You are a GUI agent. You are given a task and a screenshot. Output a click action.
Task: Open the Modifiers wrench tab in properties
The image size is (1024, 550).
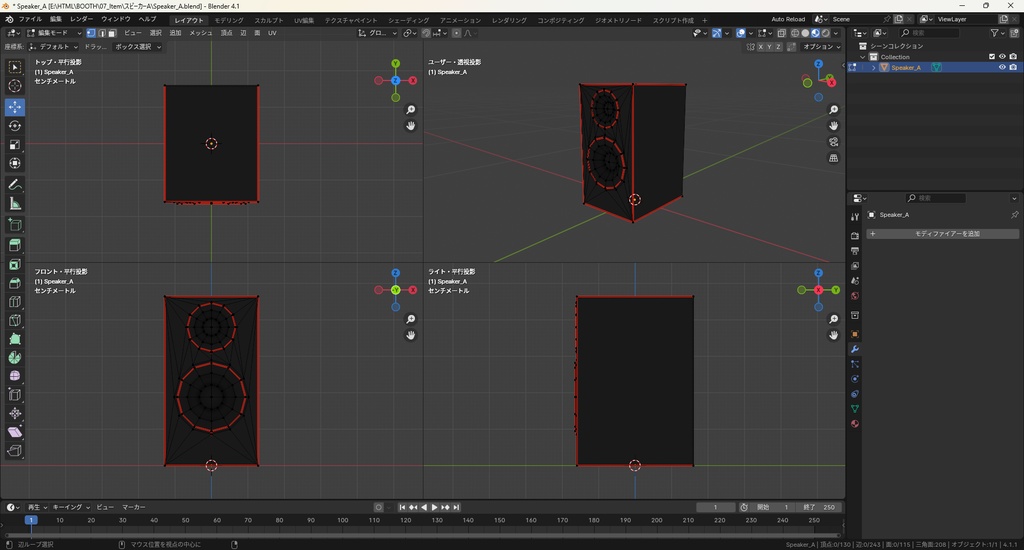click(855, 349)
